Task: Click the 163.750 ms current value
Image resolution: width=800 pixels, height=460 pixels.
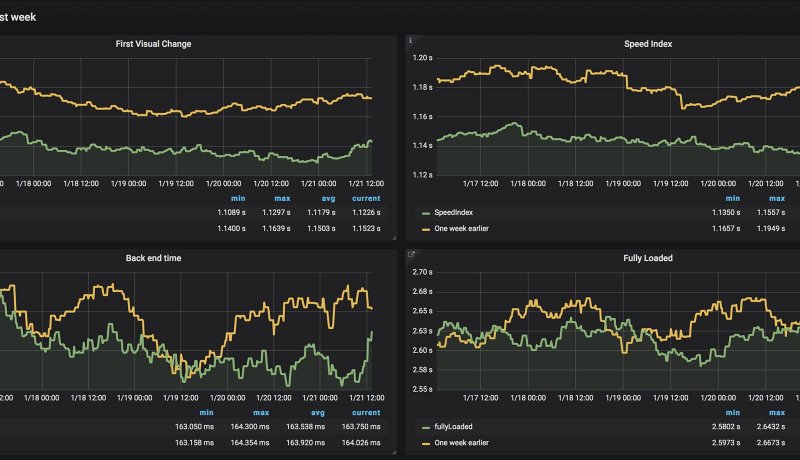Action: tap(361, 427)
